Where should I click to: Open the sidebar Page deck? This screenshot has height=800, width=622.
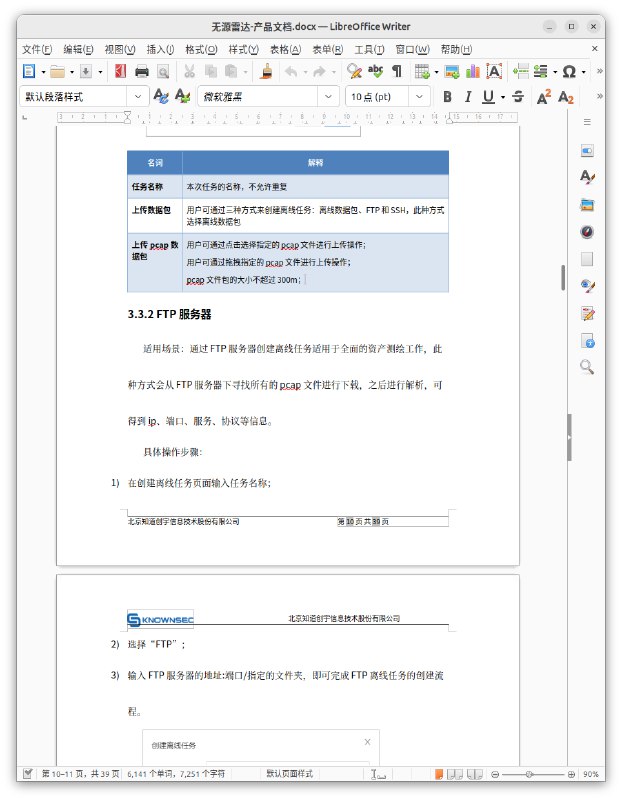point(587,259)
